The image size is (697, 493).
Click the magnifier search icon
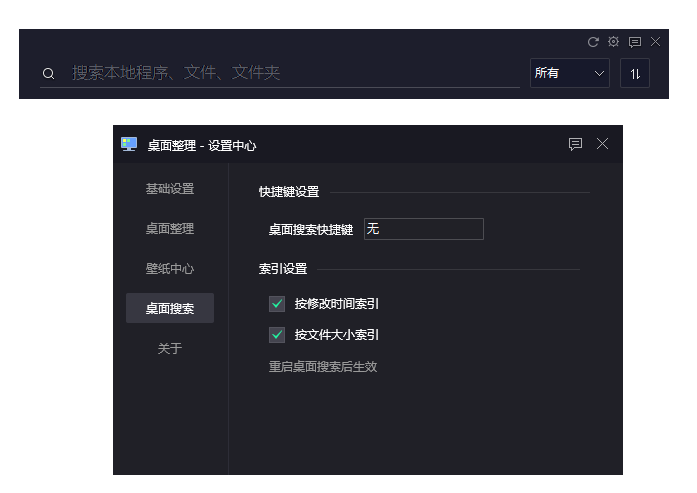48,73
